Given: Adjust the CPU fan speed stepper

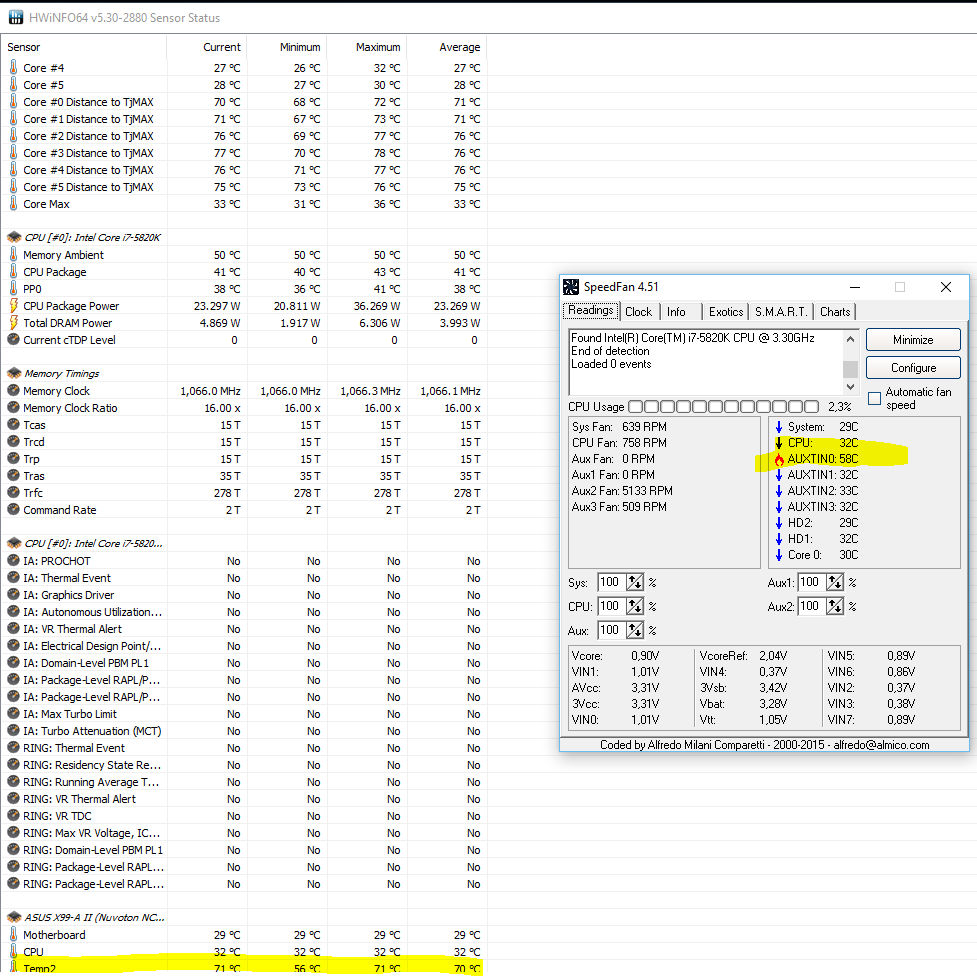Looking at the screenshot, I should tap(634, 606).
